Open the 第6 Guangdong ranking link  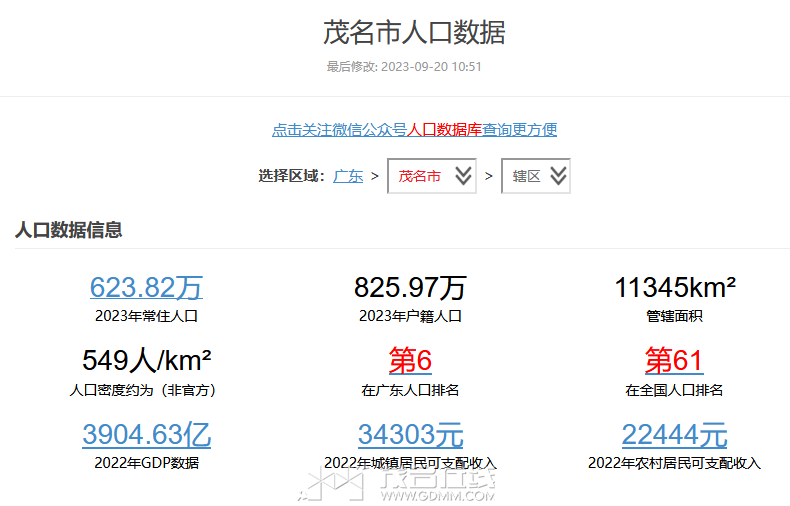click(x=410, y=361)
